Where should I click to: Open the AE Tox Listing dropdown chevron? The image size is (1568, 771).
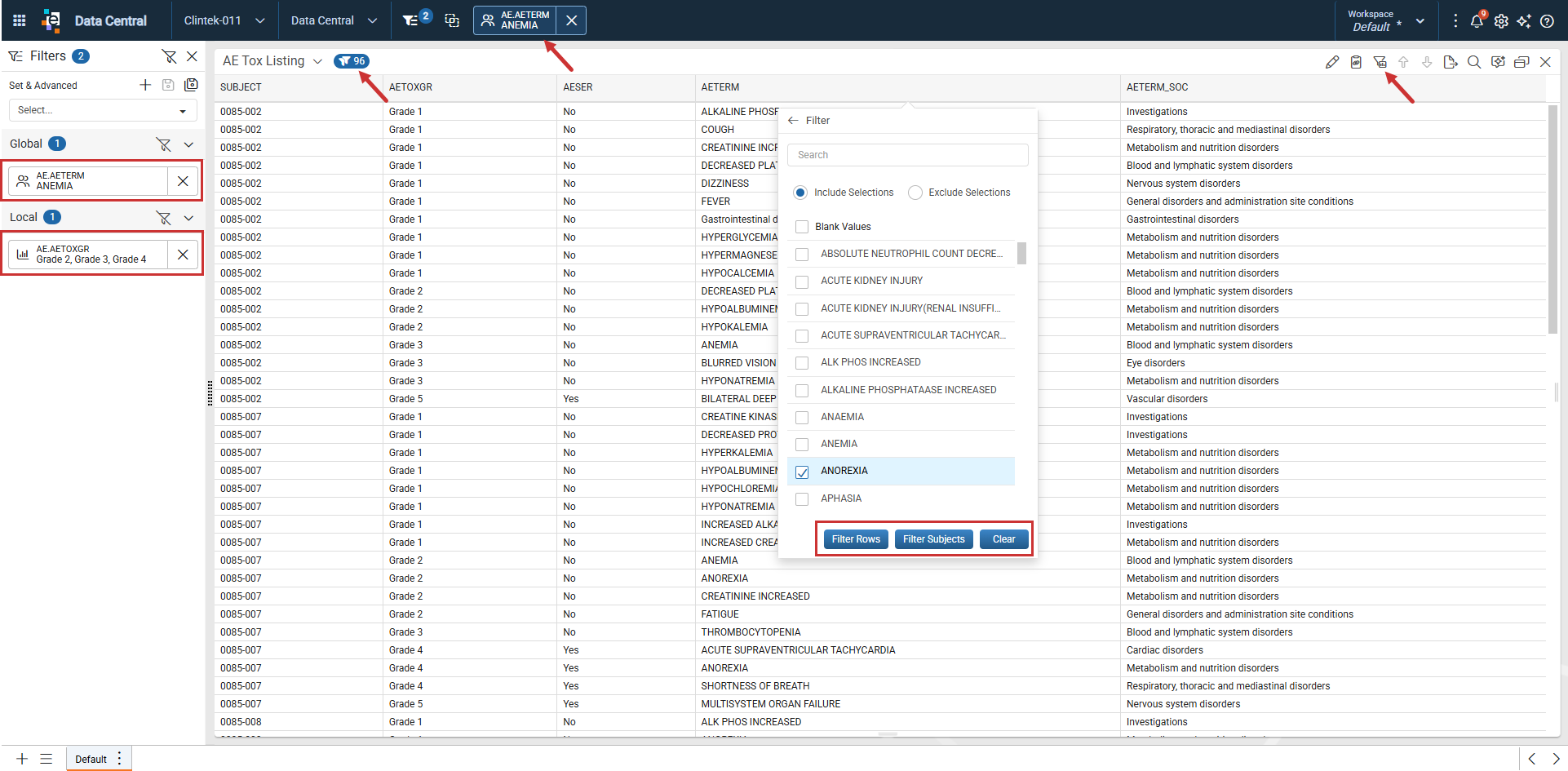317,61
